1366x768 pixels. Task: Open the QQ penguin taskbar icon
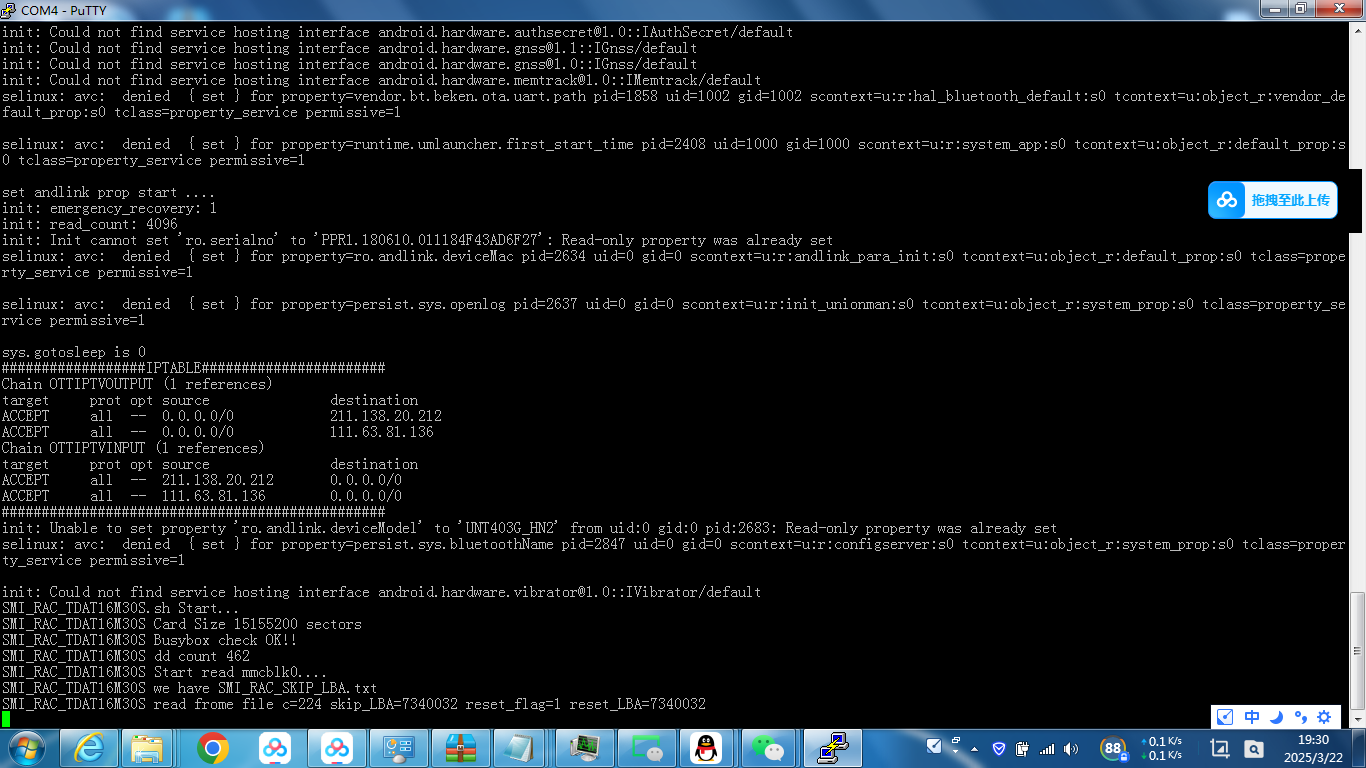click(x=706, y=747)
